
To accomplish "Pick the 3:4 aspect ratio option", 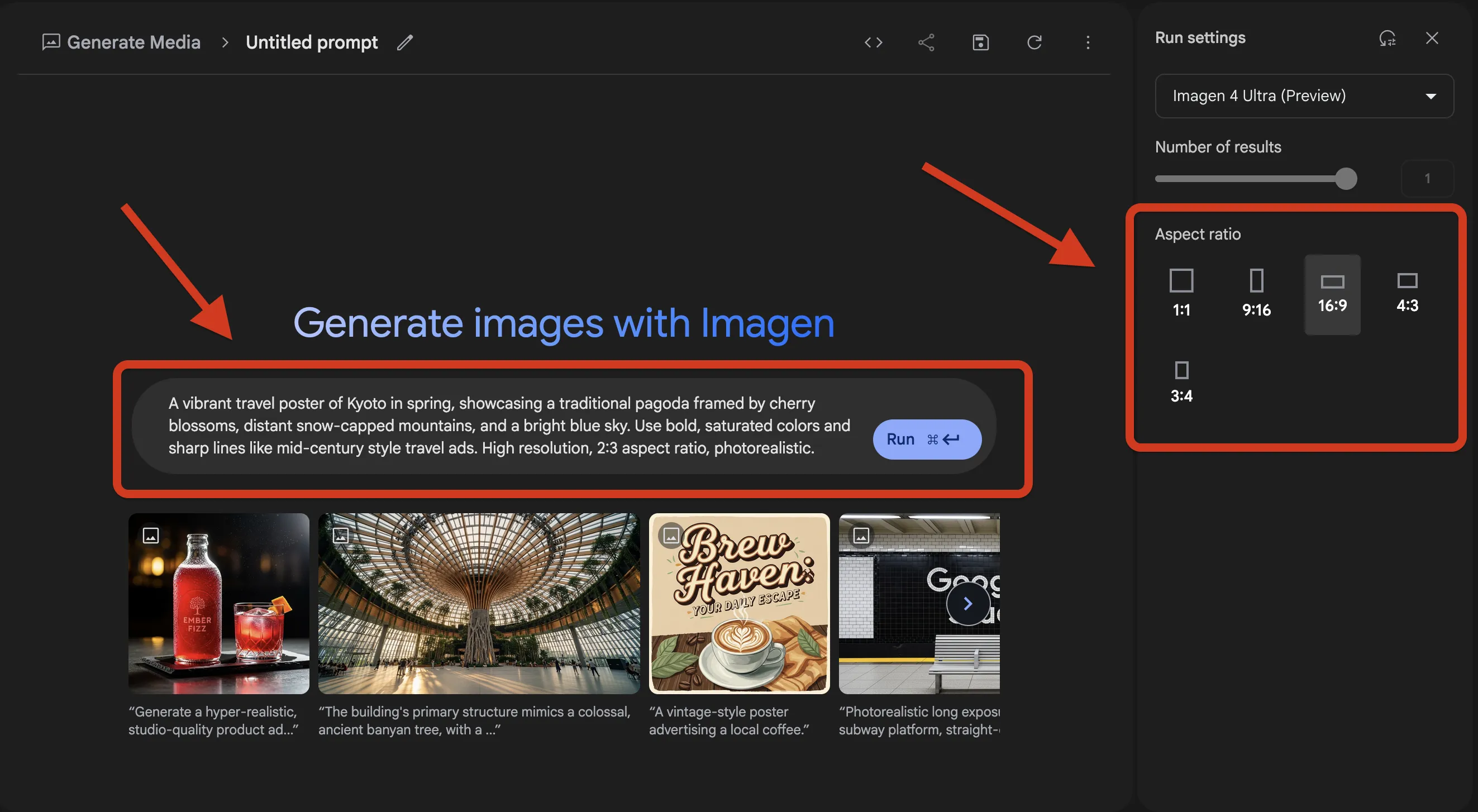I will pyautogui.click(x=1181, y=381).
